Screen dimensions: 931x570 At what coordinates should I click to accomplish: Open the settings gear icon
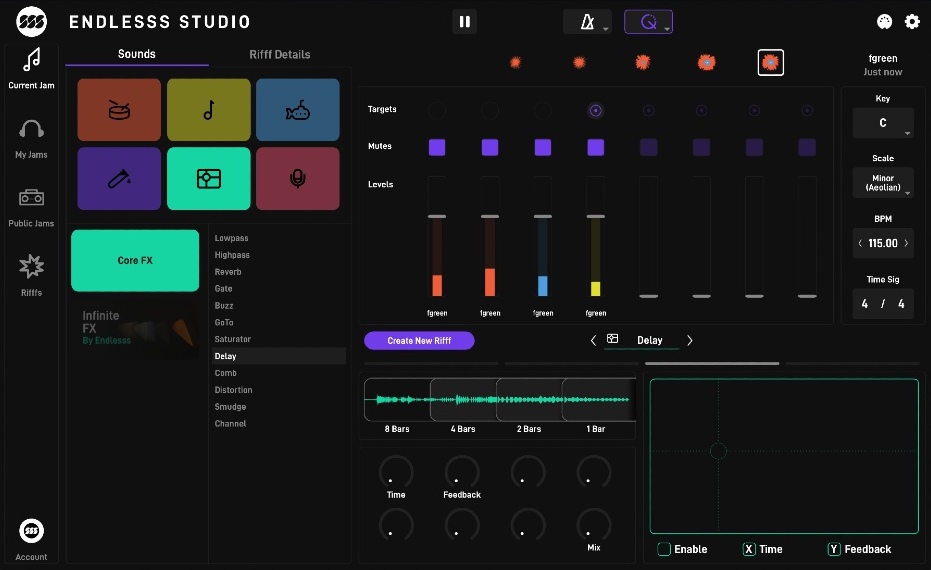pos(912,22)
